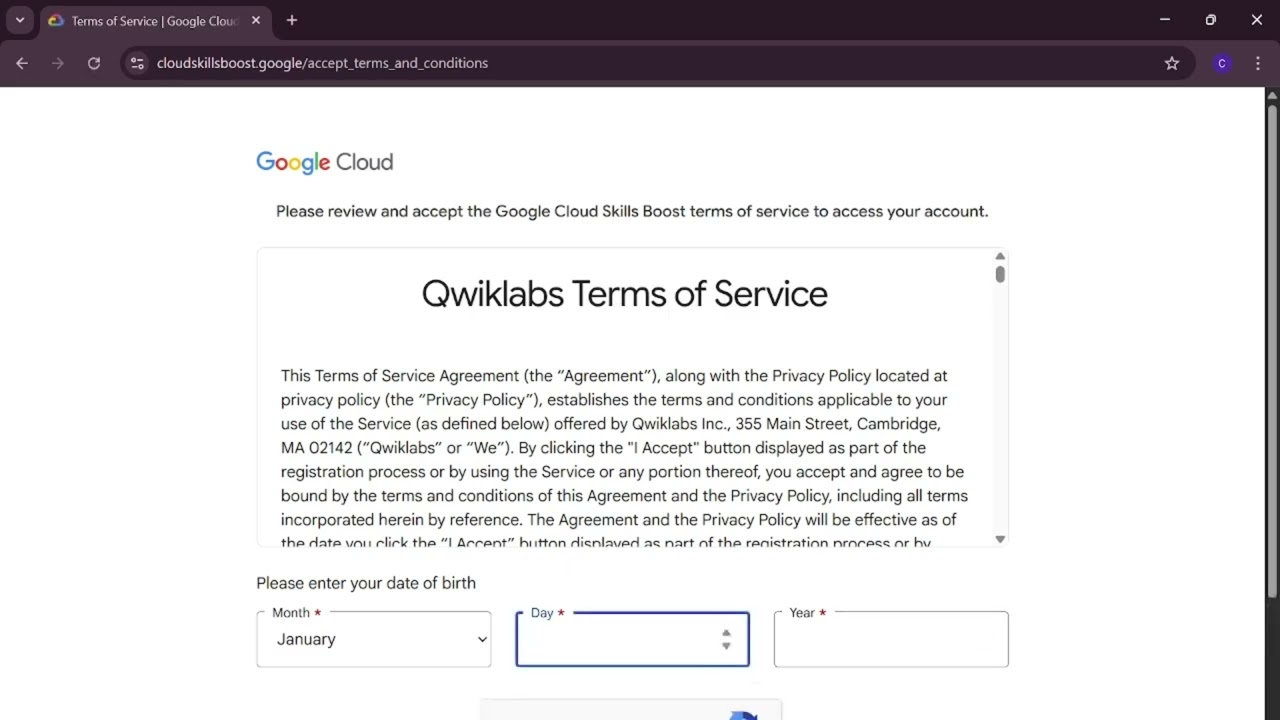Open the tab search dropdown arrow
Viewport: 1280px width, 720px height.
pyautogui.click(x=19, y=20)
